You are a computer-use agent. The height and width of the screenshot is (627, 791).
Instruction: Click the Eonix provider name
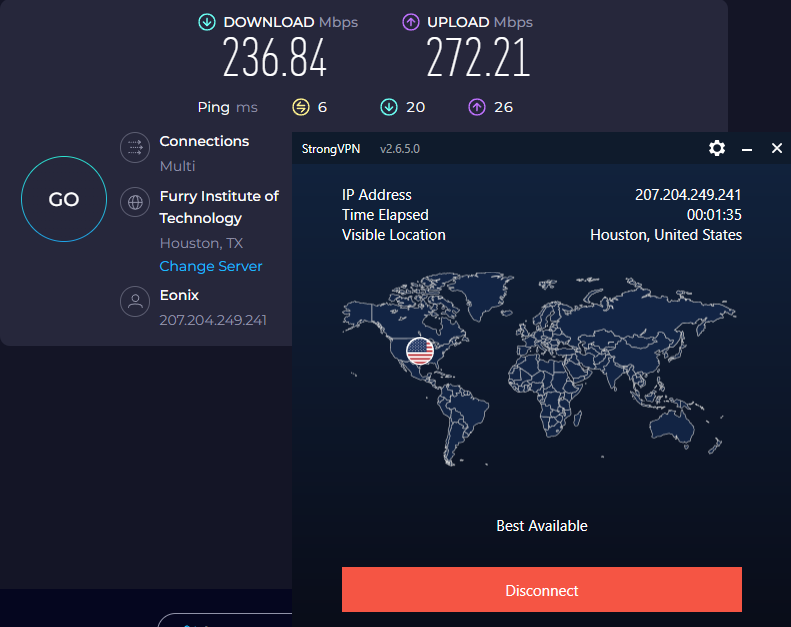point(179,295)
